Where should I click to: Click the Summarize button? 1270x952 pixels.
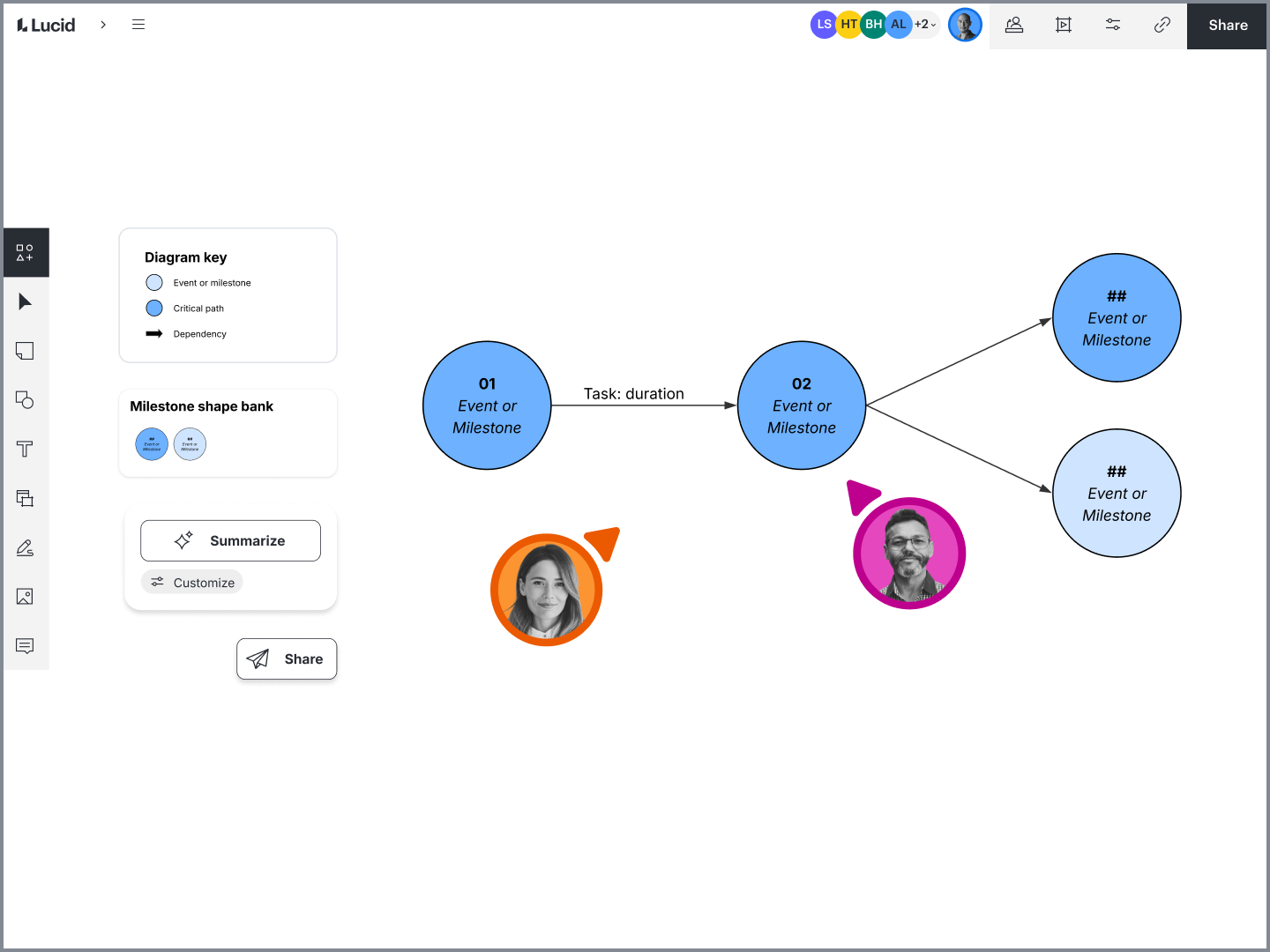coord(230,540)
